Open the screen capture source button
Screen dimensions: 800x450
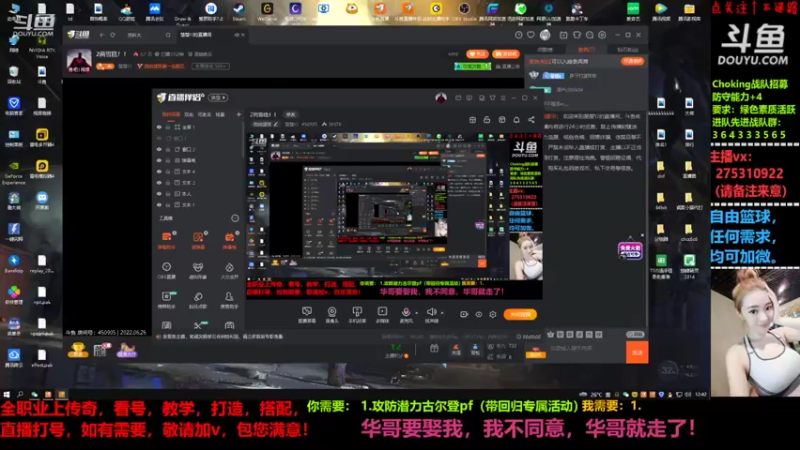point(307,314)
